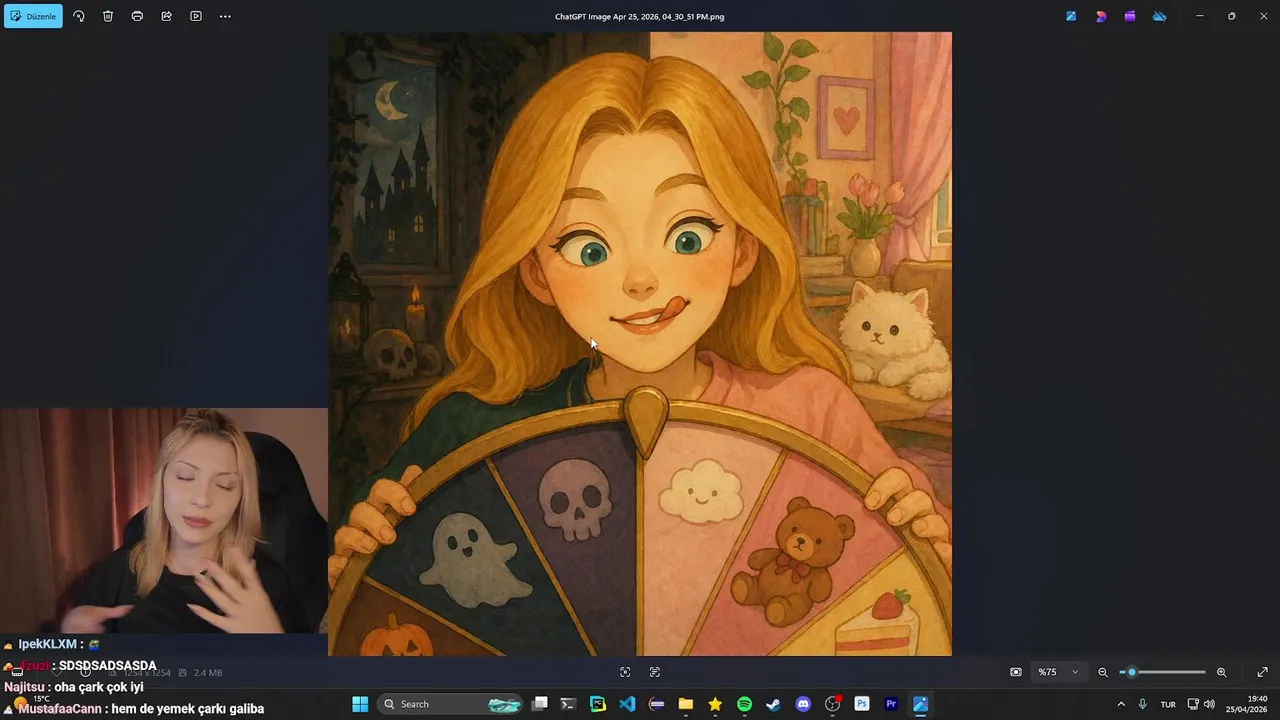
Task: Open Spotify from the taskbar
Action: (x=744, y=704)
